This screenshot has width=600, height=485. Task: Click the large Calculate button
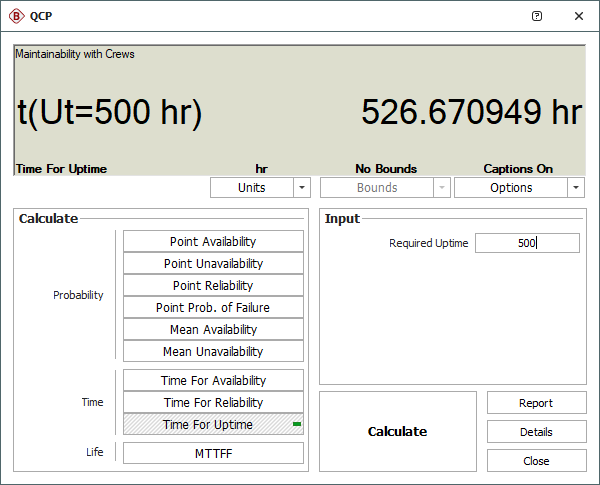[398, 431]
